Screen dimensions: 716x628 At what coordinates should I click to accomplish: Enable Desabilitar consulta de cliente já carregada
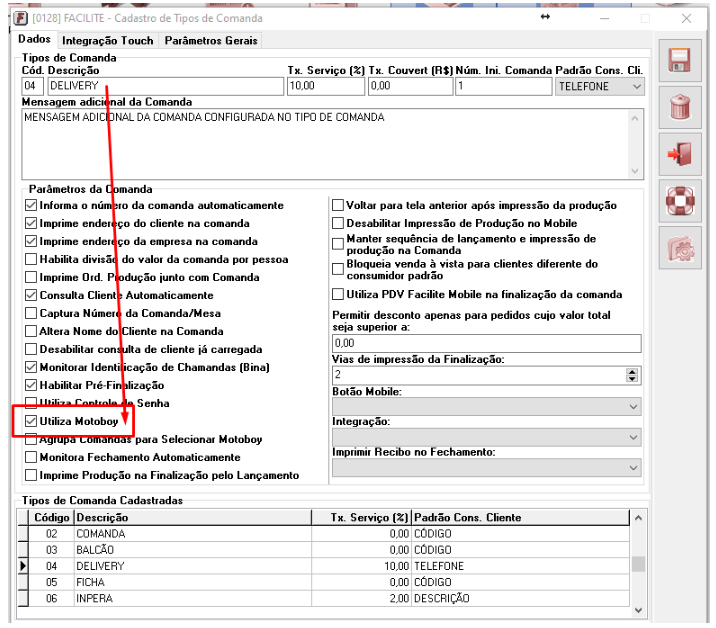(31, 349)
